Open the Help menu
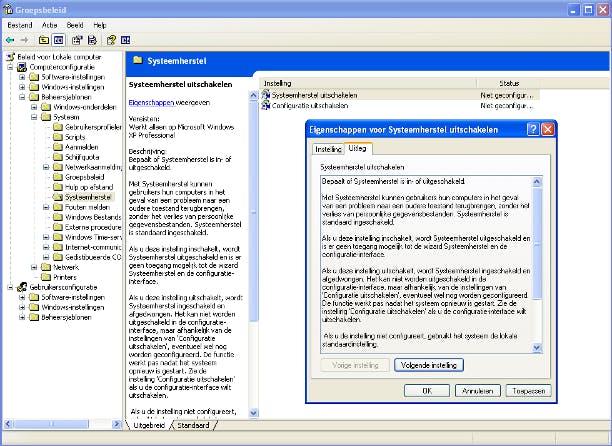 click(100, 25)
